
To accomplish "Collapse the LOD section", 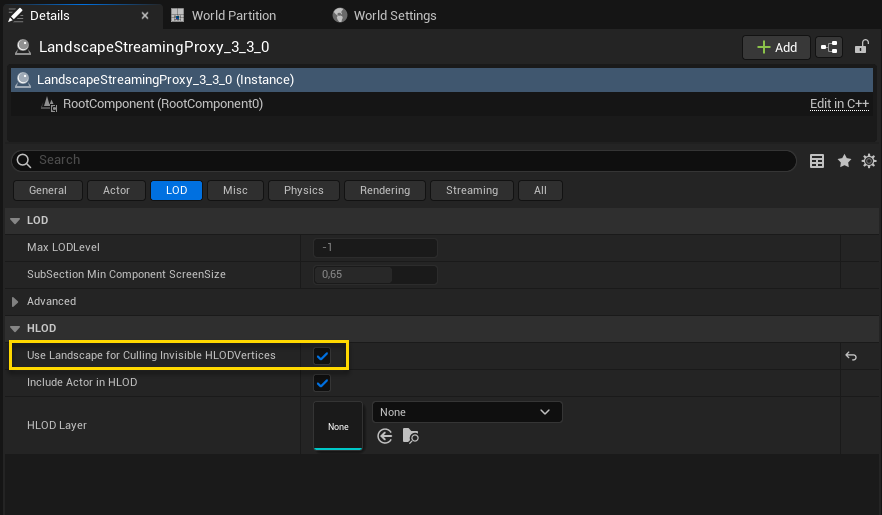I will point(15,221).
